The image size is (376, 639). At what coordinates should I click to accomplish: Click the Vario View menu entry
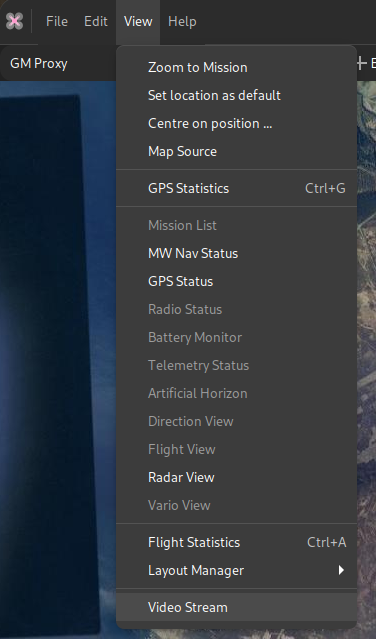pyautogui.click(x=236, y=506)
